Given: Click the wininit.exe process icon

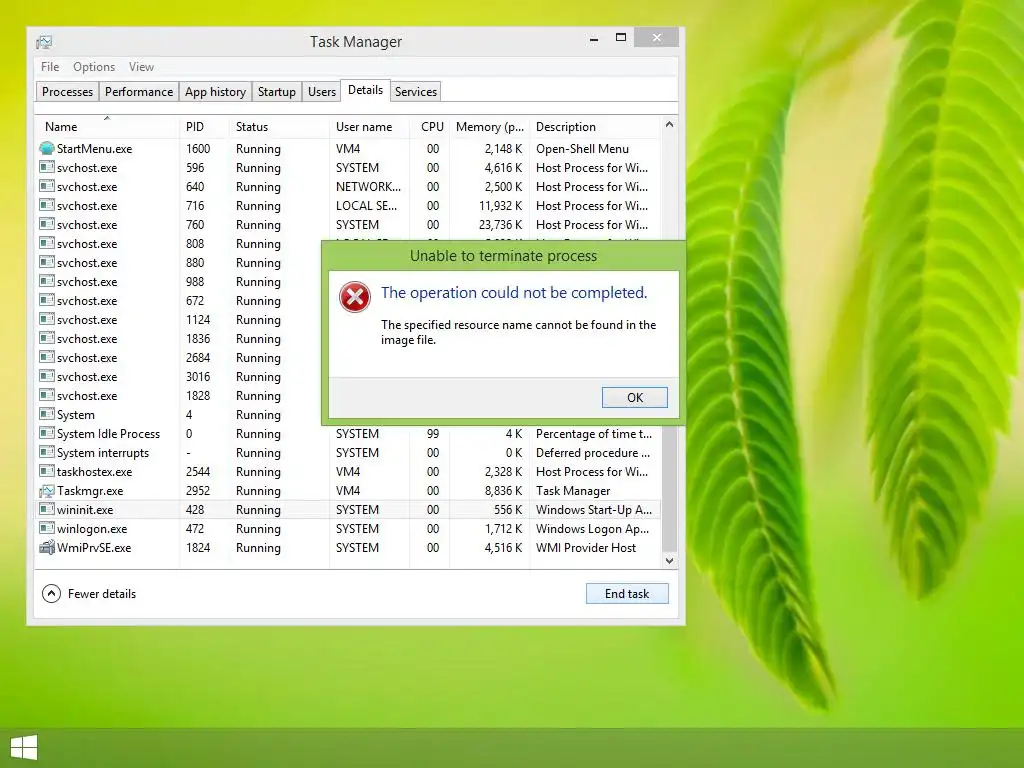Looking at the screenshot, I should click(x=46, y=509).
